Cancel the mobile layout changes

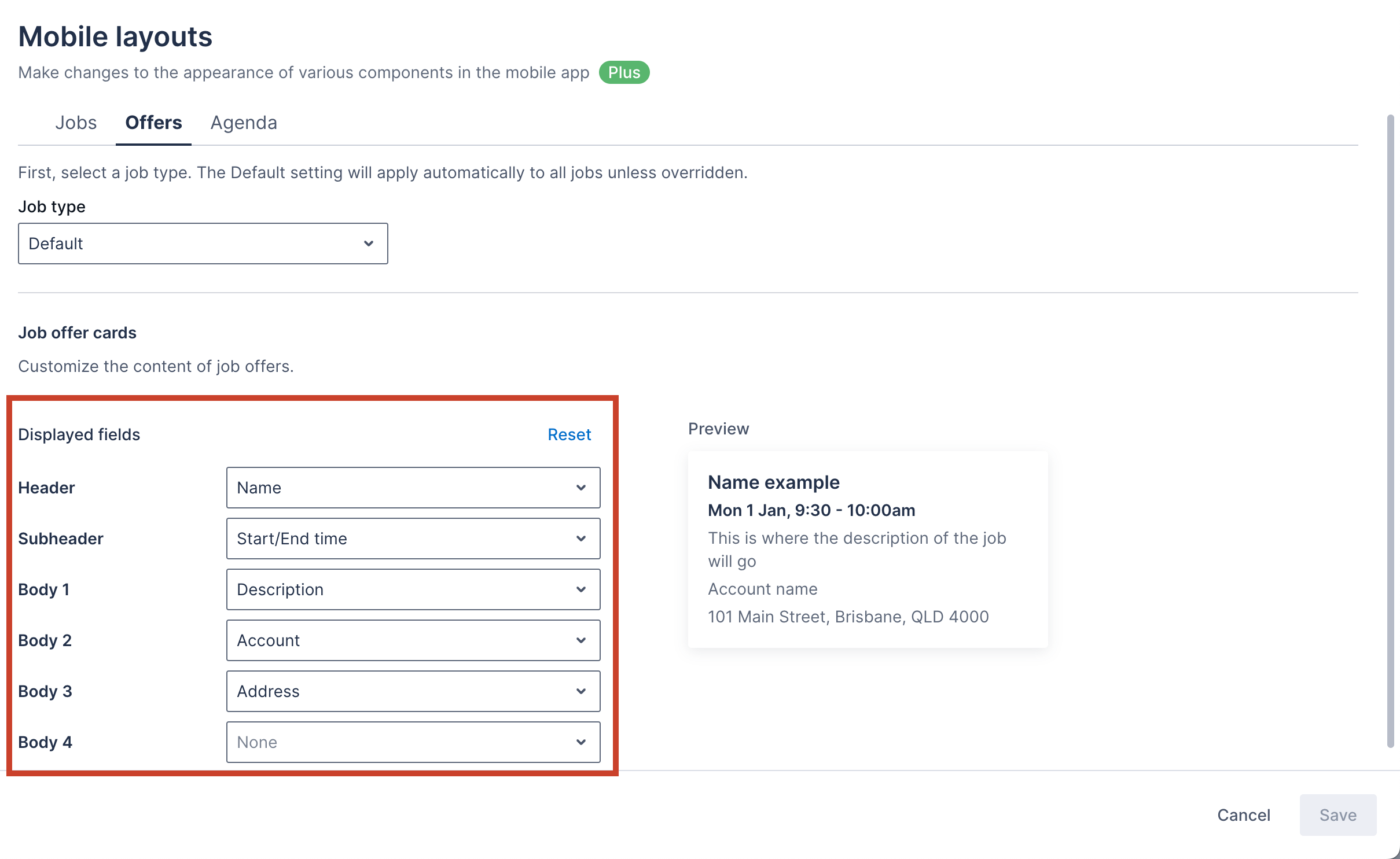tap(1244, 815)
